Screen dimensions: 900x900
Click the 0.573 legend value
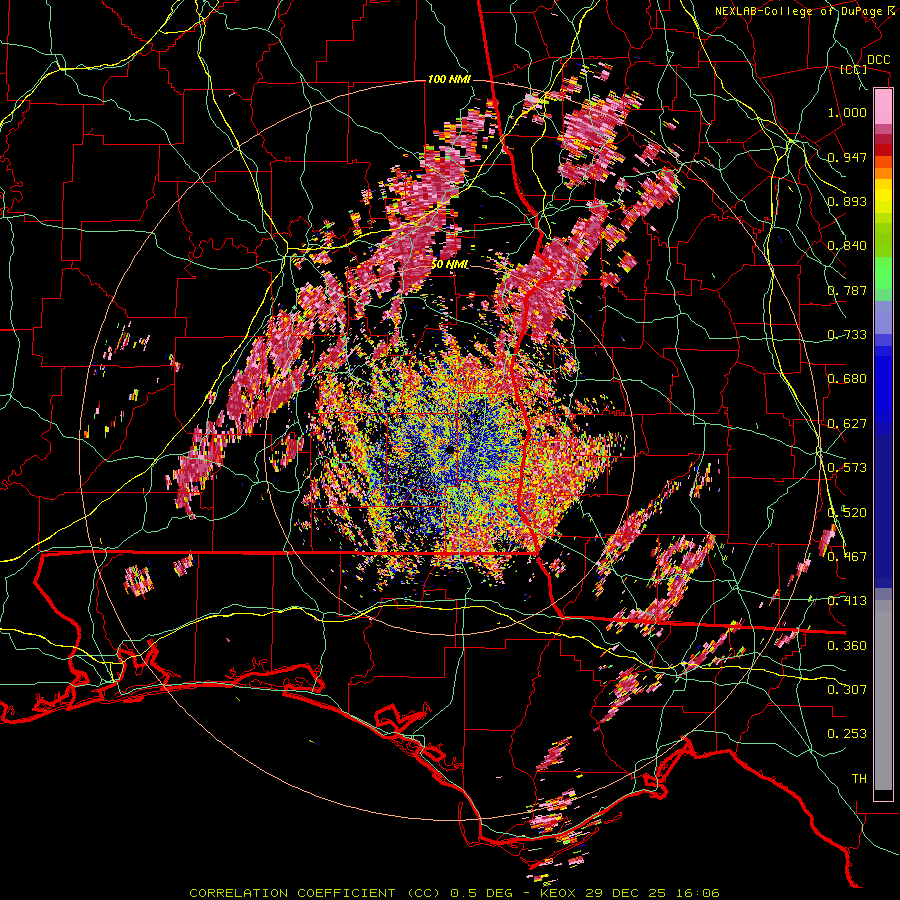847,468
